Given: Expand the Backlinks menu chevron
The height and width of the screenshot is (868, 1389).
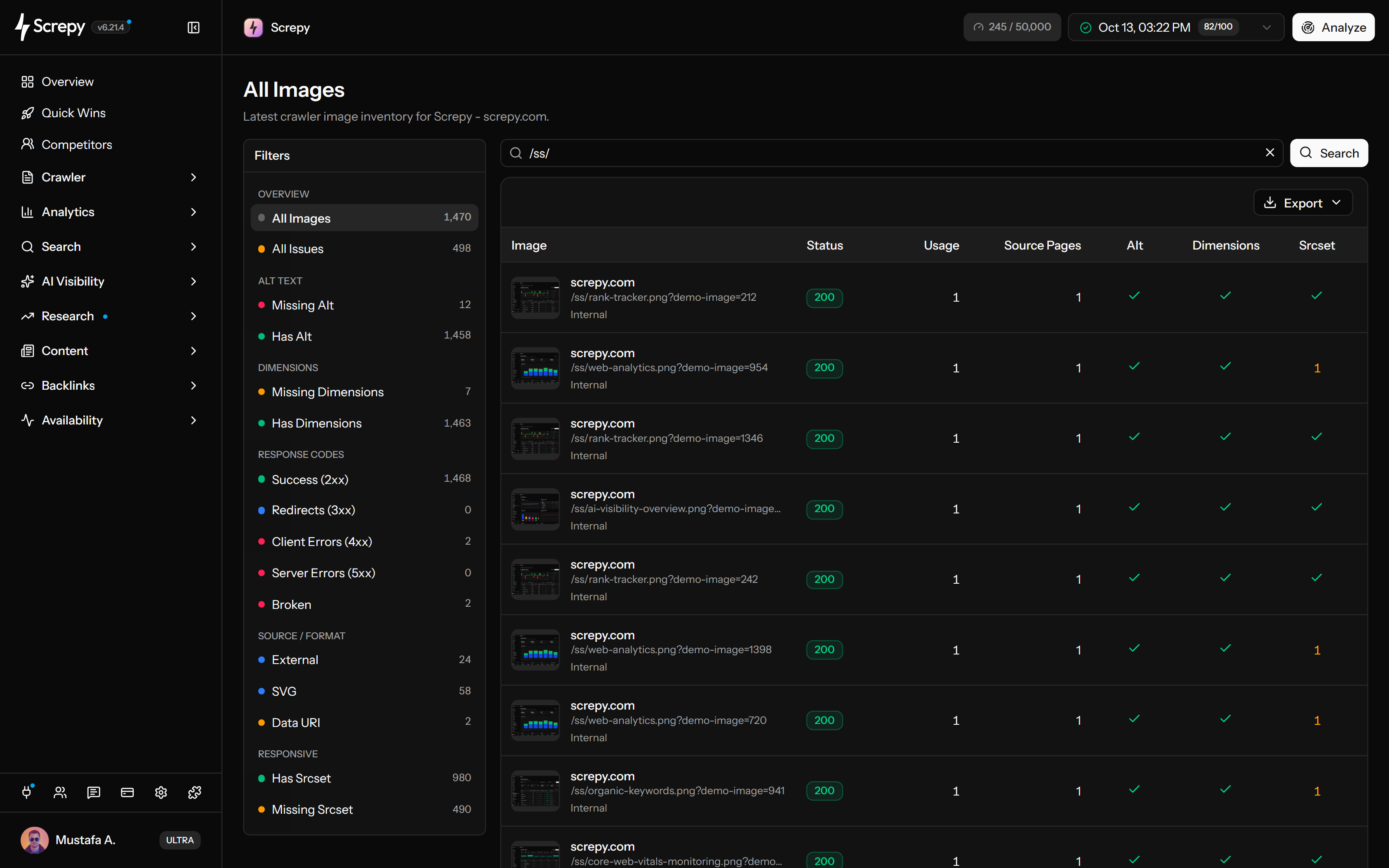Looking at the screenshot, I should [194, 386].
